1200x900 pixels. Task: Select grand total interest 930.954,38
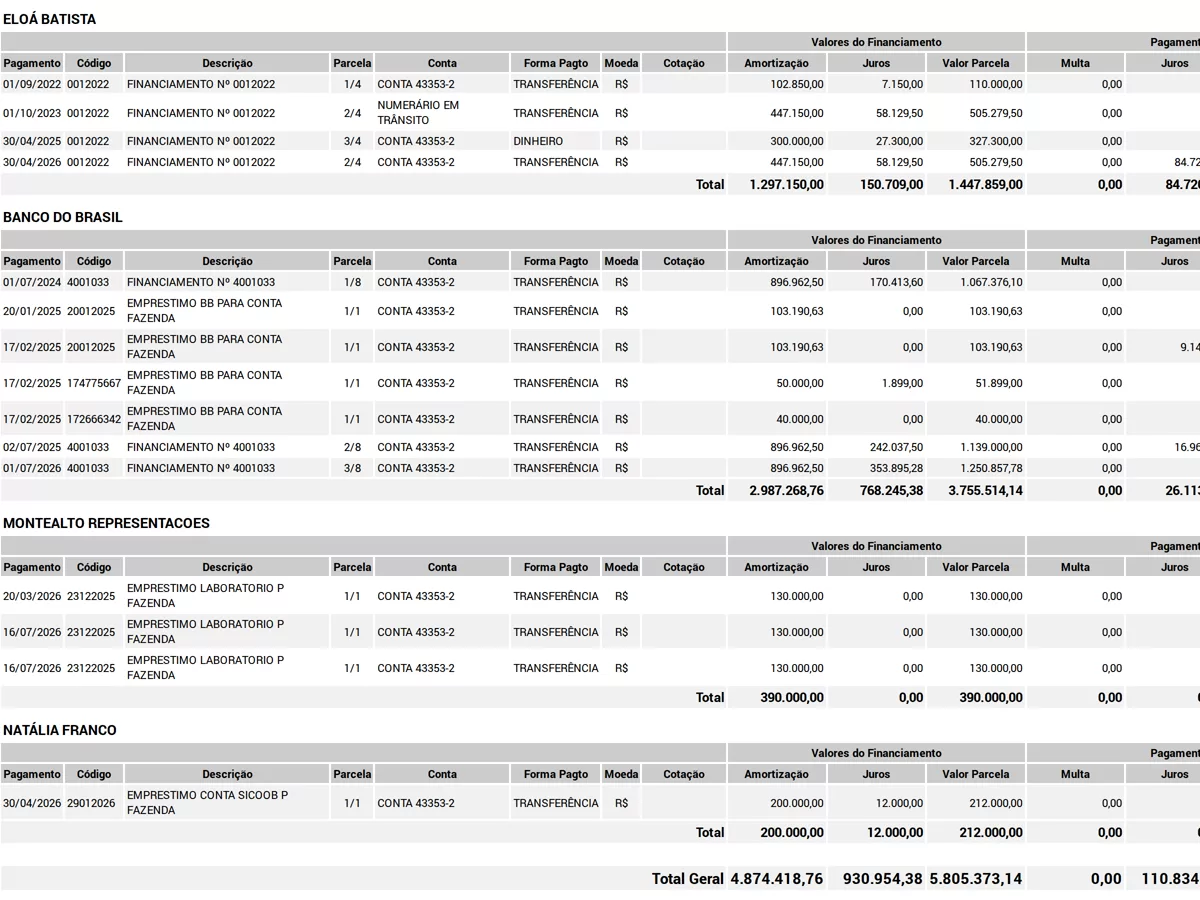click(884, 878)
